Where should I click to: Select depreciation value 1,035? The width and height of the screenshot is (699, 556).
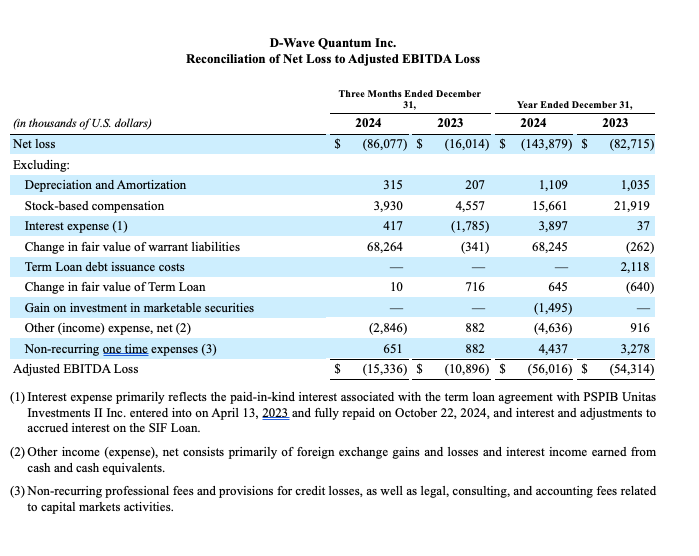click(635, 185)
